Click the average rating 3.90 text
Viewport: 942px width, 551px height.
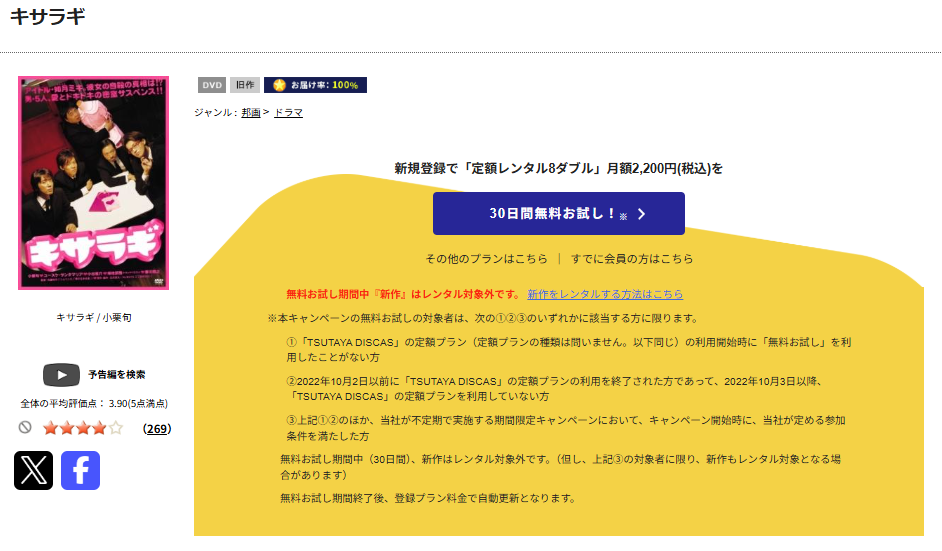coord(94,404)
